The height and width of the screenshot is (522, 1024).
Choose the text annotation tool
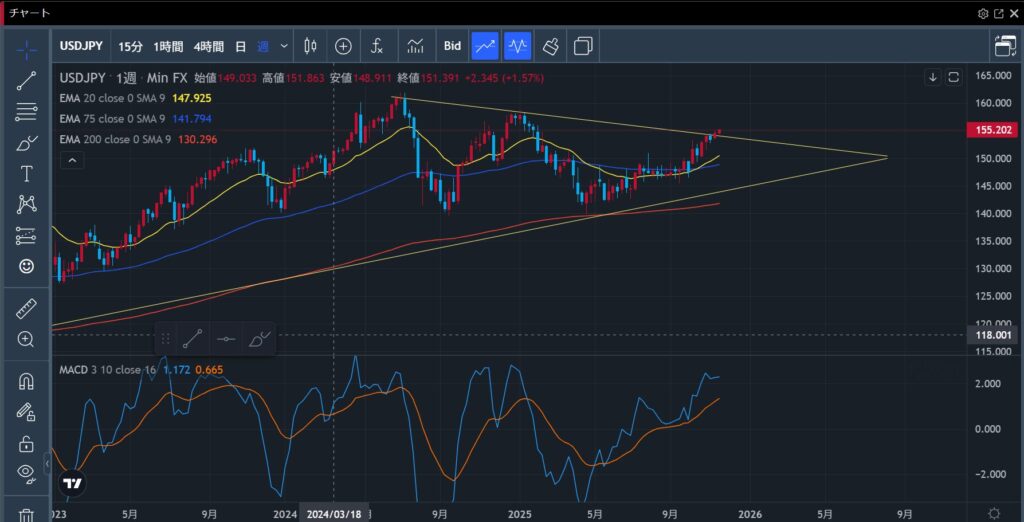26,174
